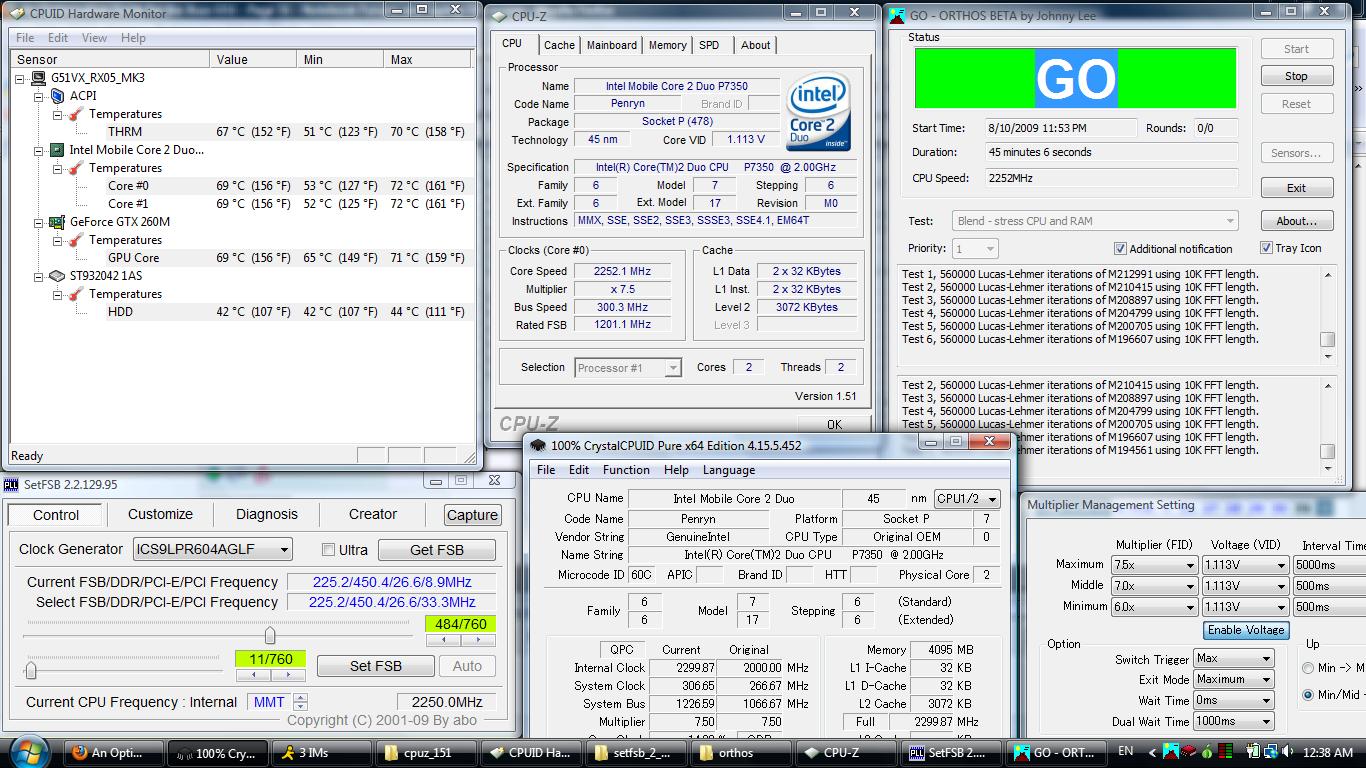
Task: Click the Intel Mobile Core 2 Duo chip icon
Action: point(57,150)
